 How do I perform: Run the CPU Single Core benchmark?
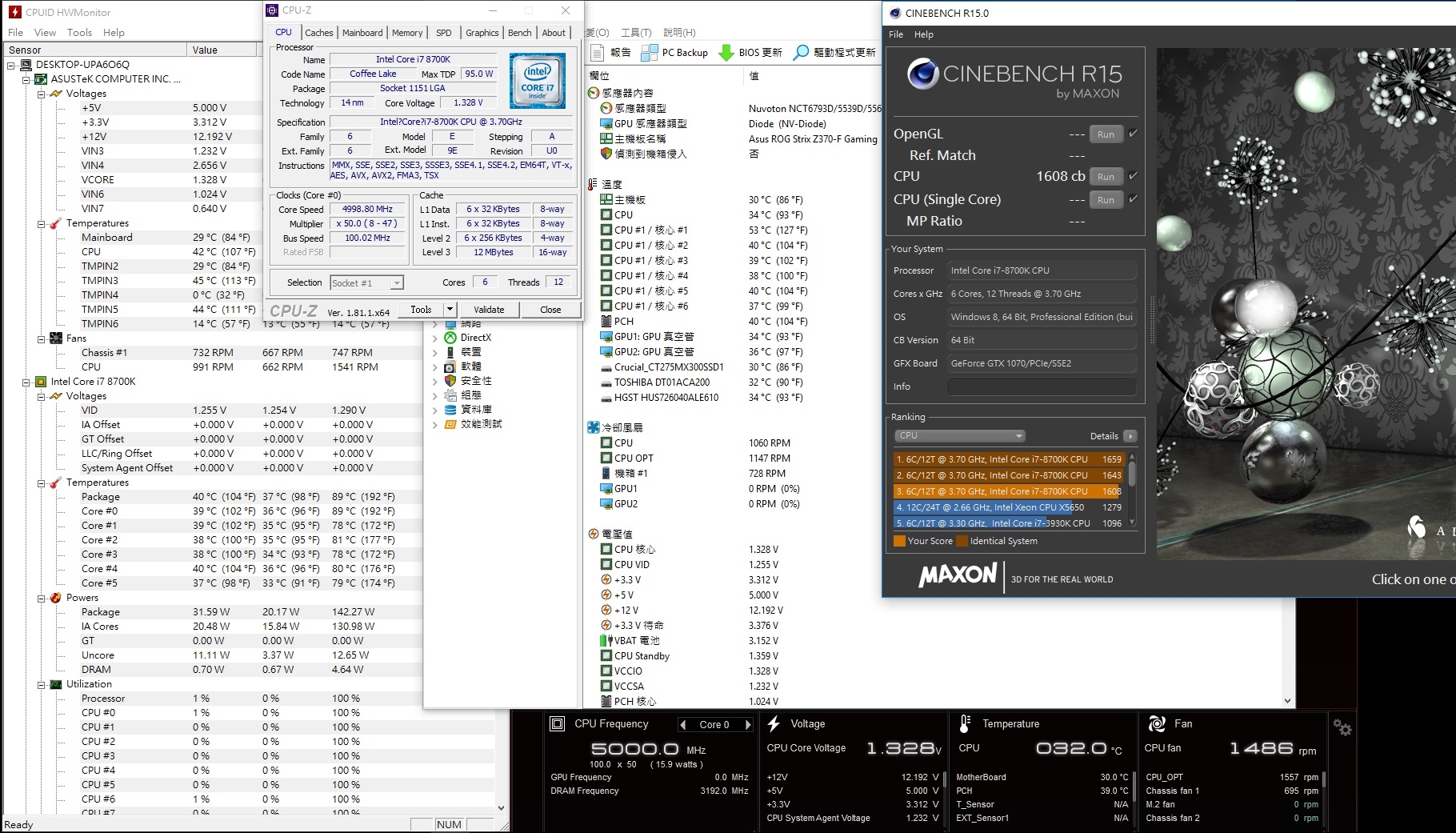click(1106, 200)
